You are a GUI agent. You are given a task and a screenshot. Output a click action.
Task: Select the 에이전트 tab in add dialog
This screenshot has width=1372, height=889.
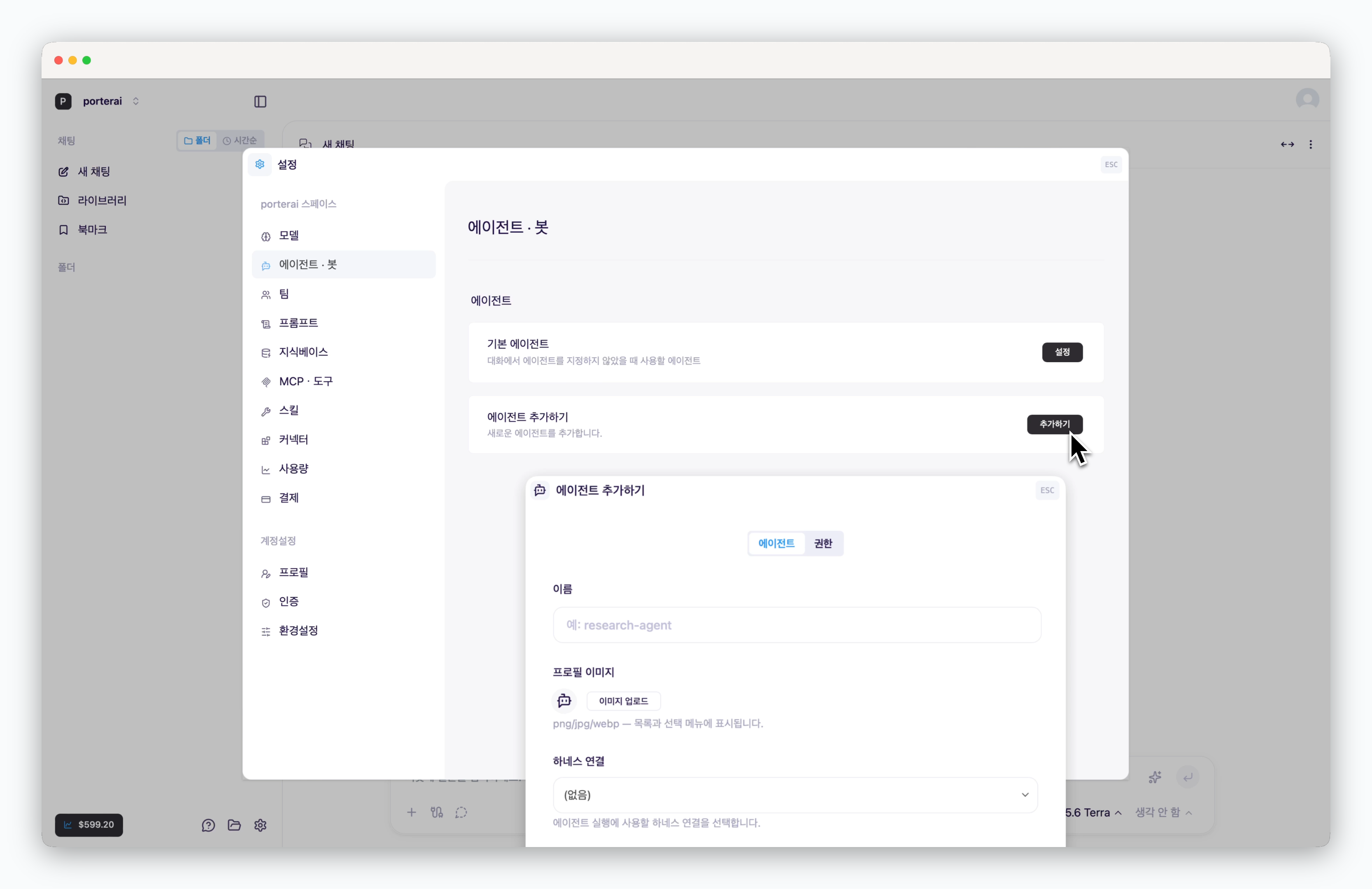click(x=776, y=543)
